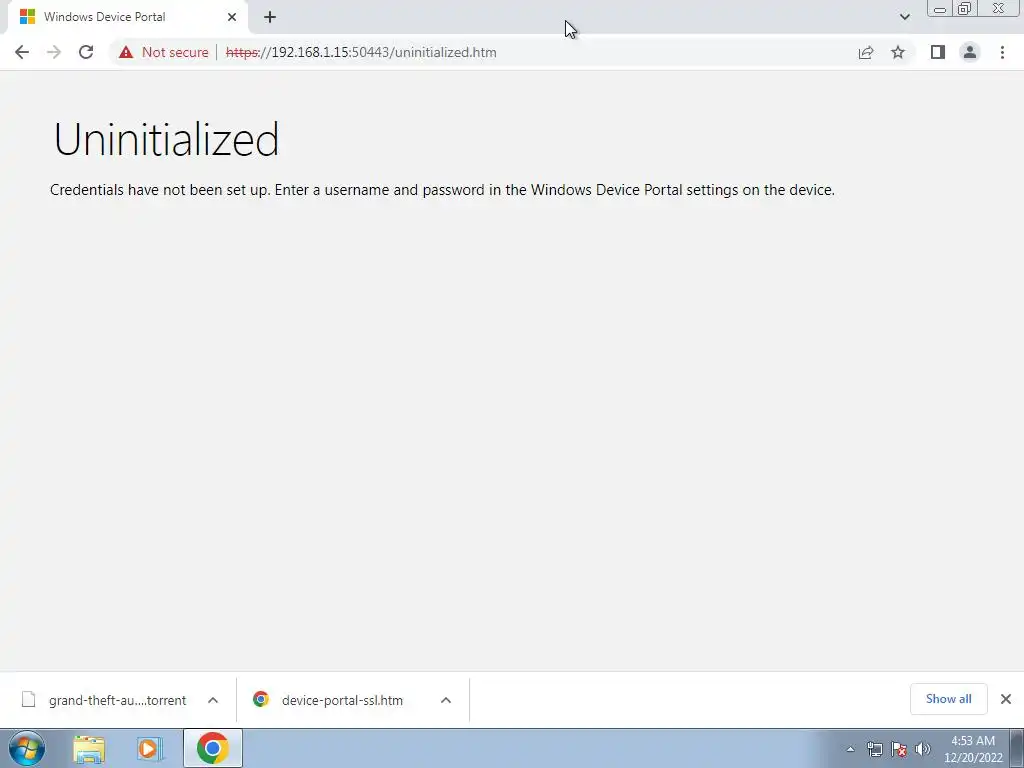Viewport: 1024px width, 768px height.
Task: Open the Action Center flag icon
Action: (899, 749)
